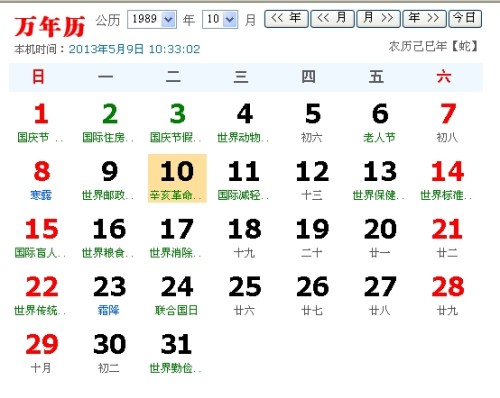The image size is (500, 398).
Task: Open the year dropdown showing 1989
Action: point(152,19)
